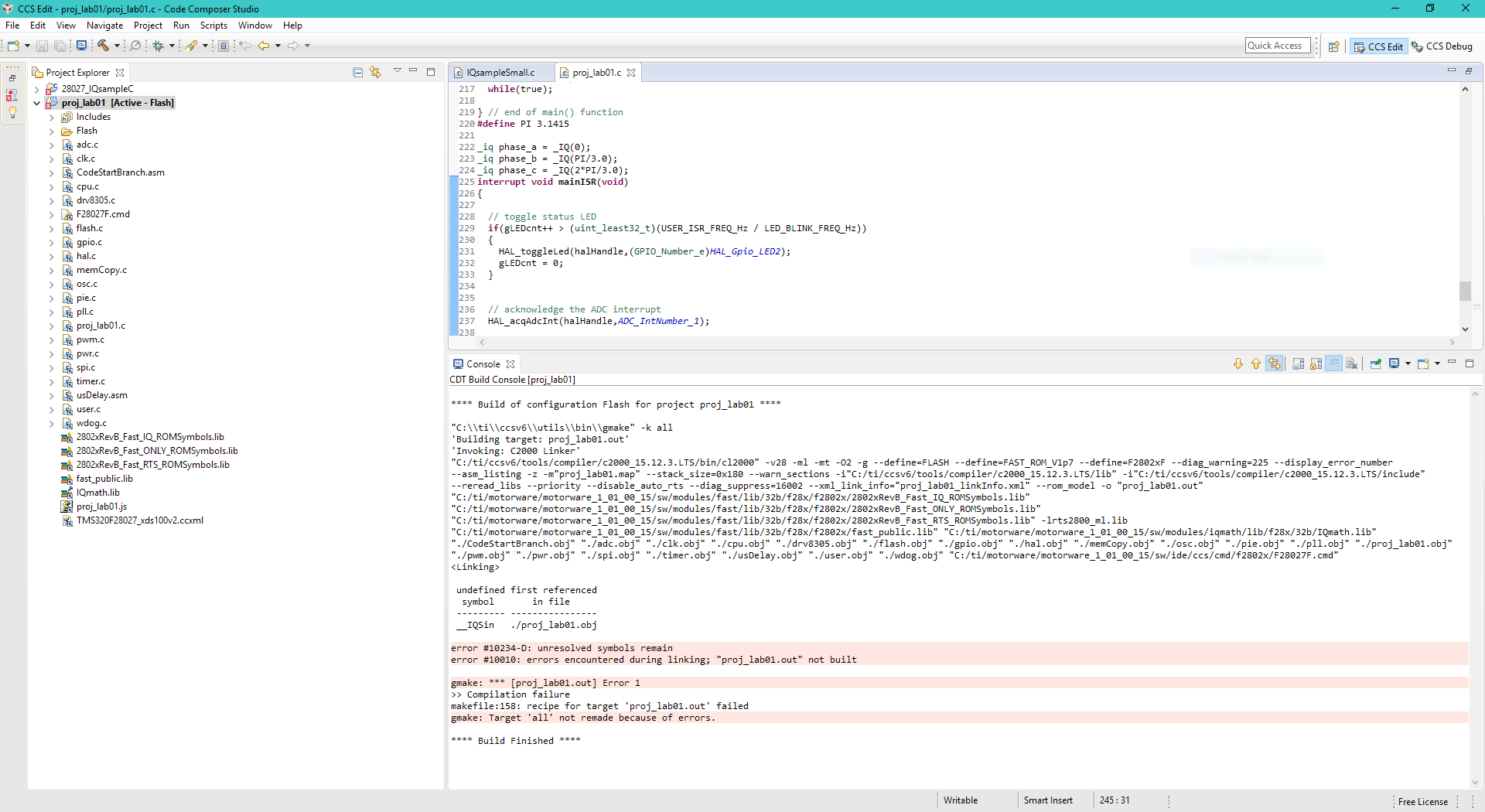This screenshot has height=812, width=1485.
Task: Click the Open Console icon
Action: click(x=1423, y=363)
